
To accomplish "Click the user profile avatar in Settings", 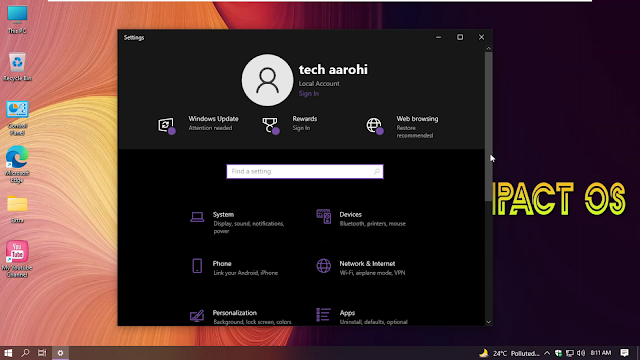I will tap(267, 80).
